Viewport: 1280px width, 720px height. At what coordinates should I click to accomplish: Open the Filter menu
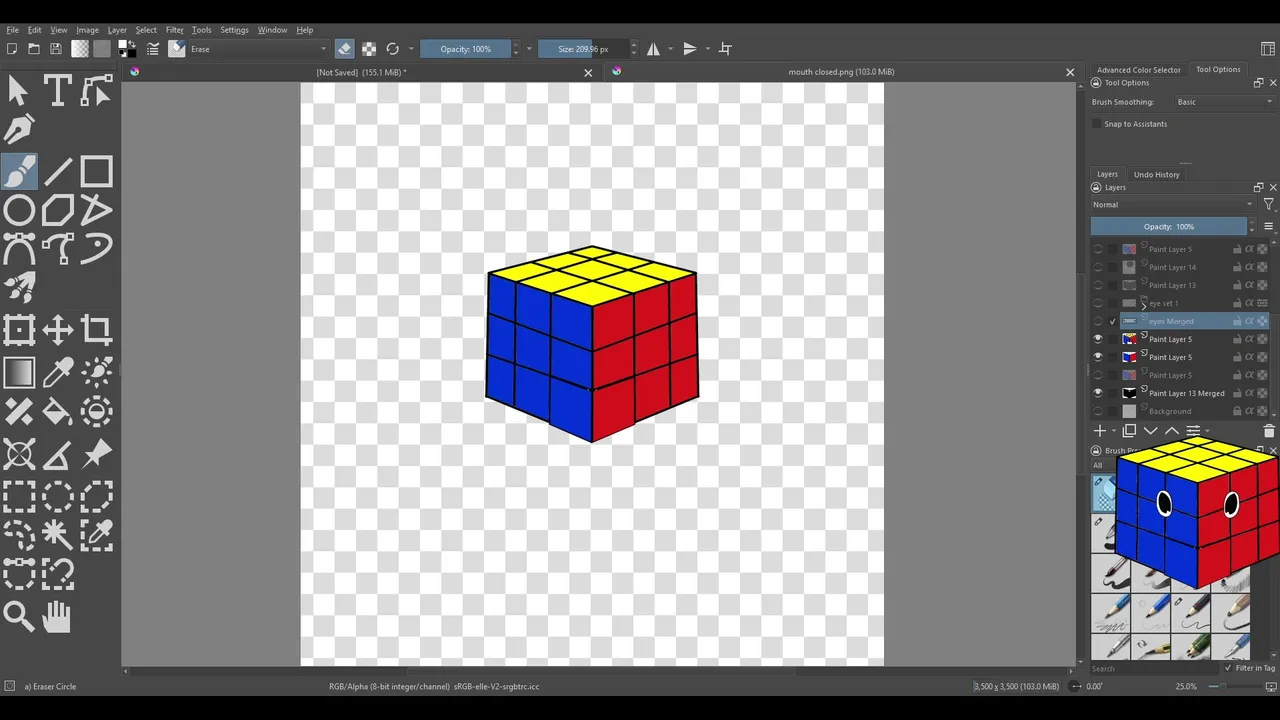click(x=174, y=30)
